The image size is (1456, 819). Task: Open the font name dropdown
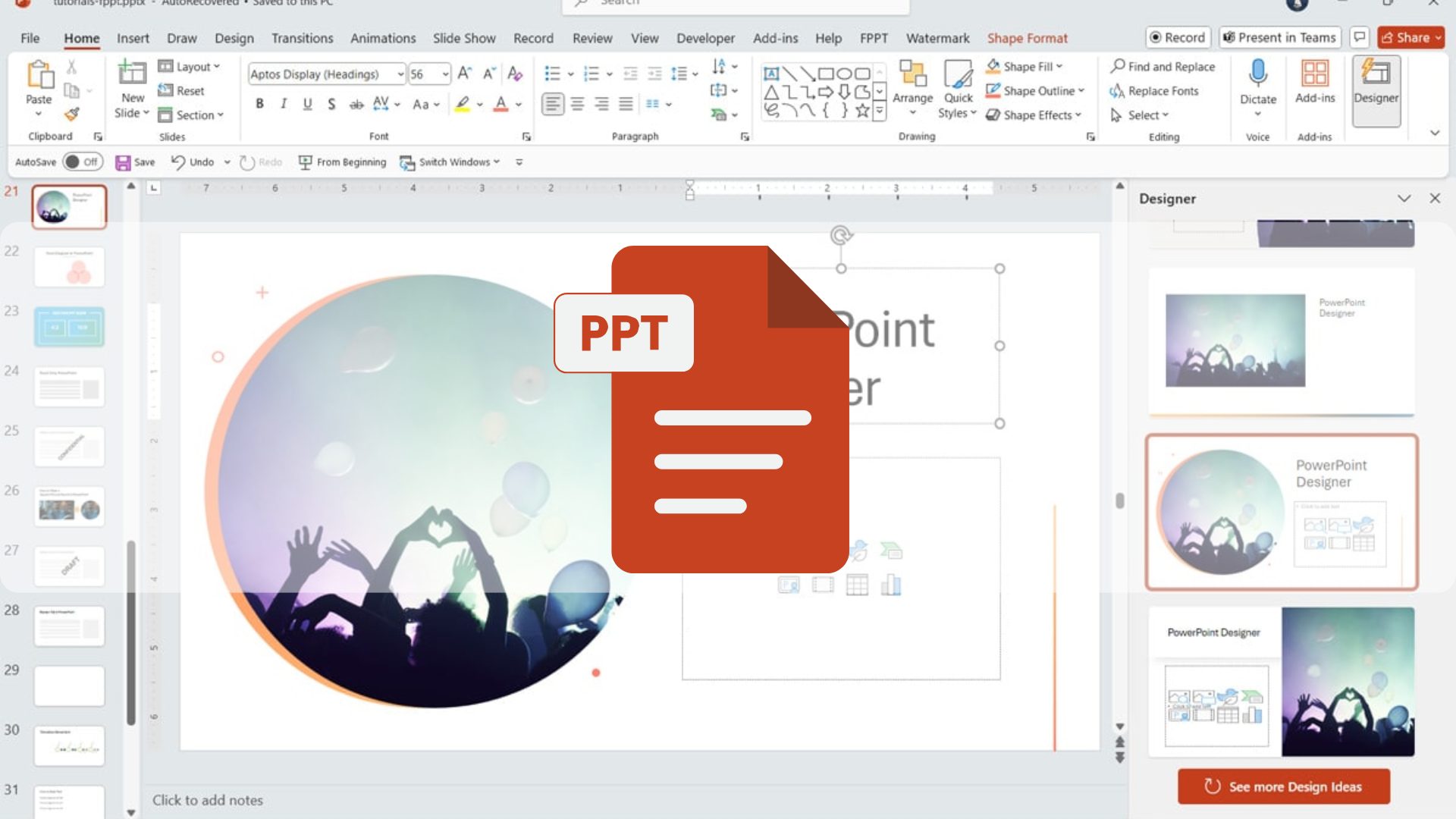[400, 74]
